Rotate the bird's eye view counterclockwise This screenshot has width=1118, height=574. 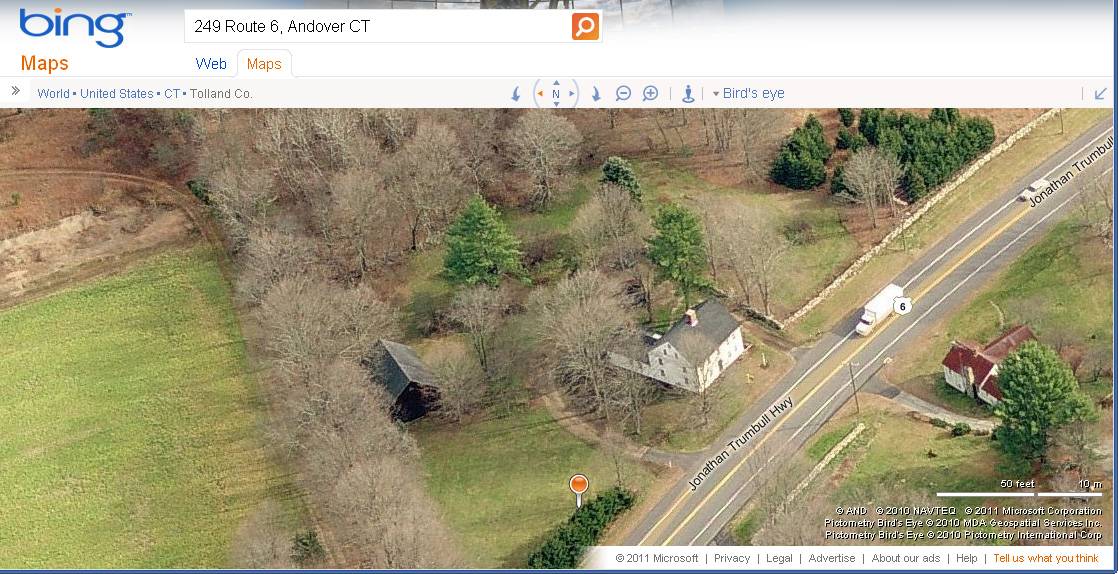tap(516, 94)
